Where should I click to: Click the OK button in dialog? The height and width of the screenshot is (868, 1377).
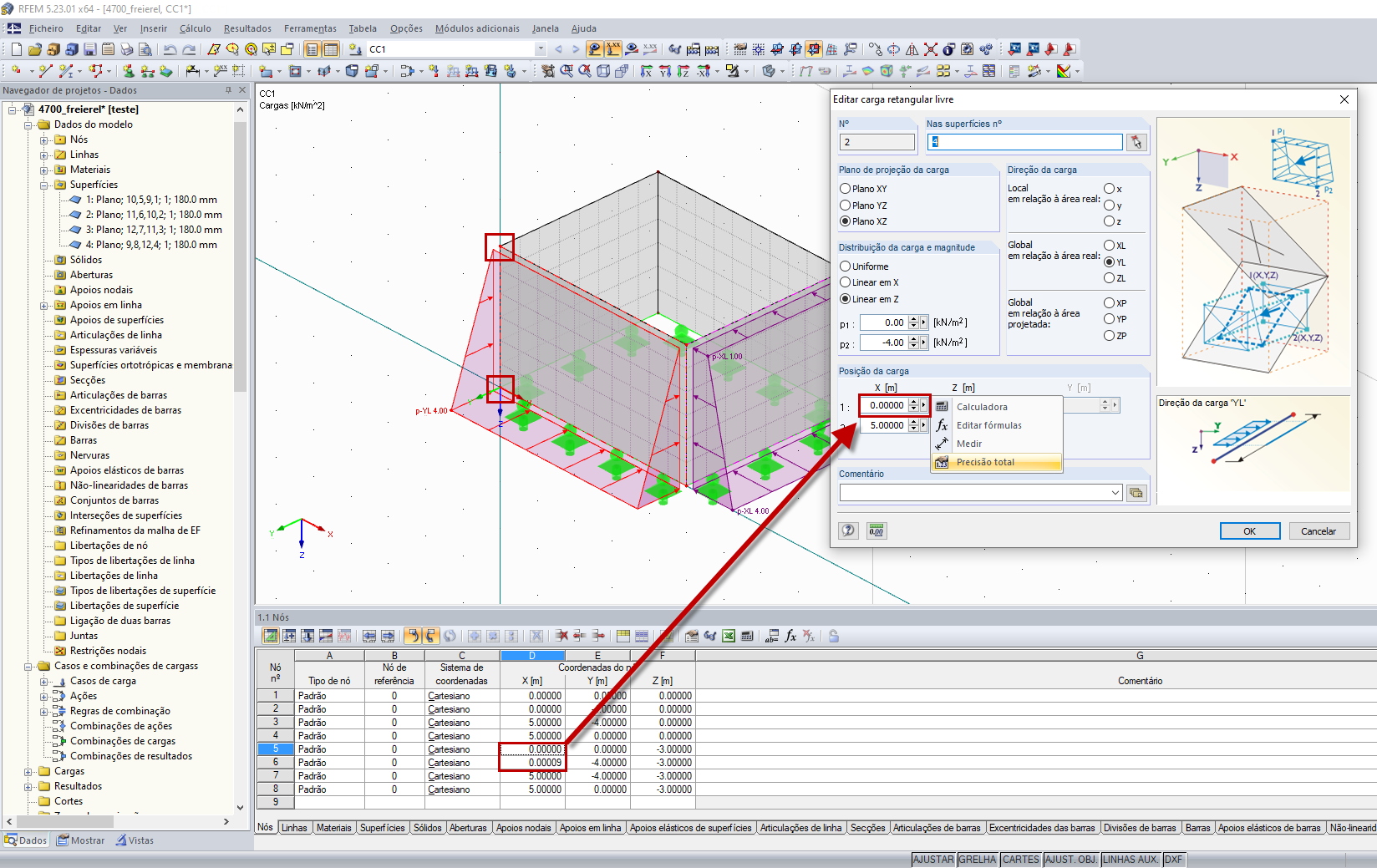1250,531
